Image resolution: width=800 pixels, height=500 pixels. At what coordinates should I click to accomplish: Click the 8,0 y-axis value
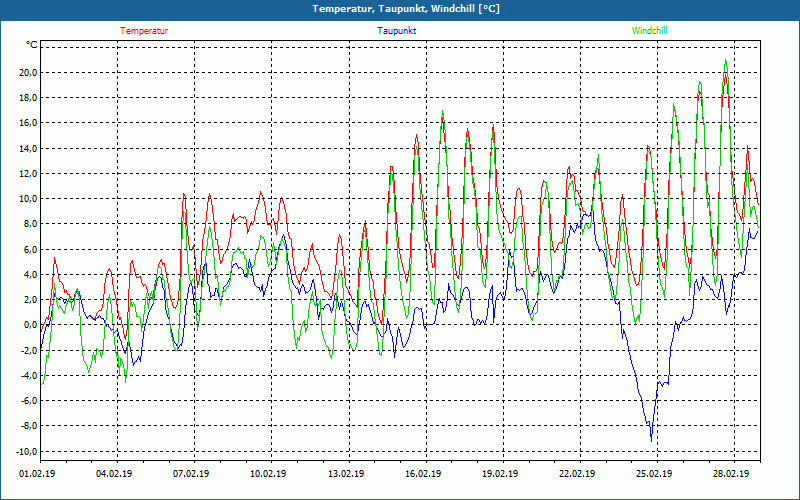tap(30, 223)
